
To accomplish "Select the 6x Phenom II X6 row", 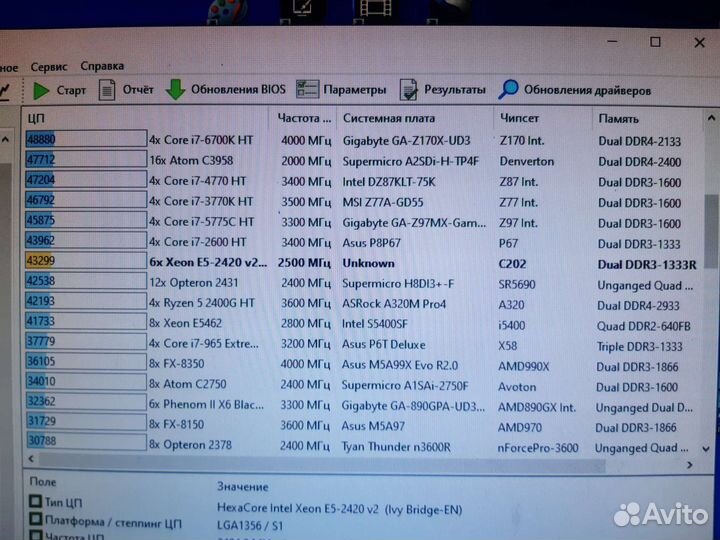I will coord(206,405).
